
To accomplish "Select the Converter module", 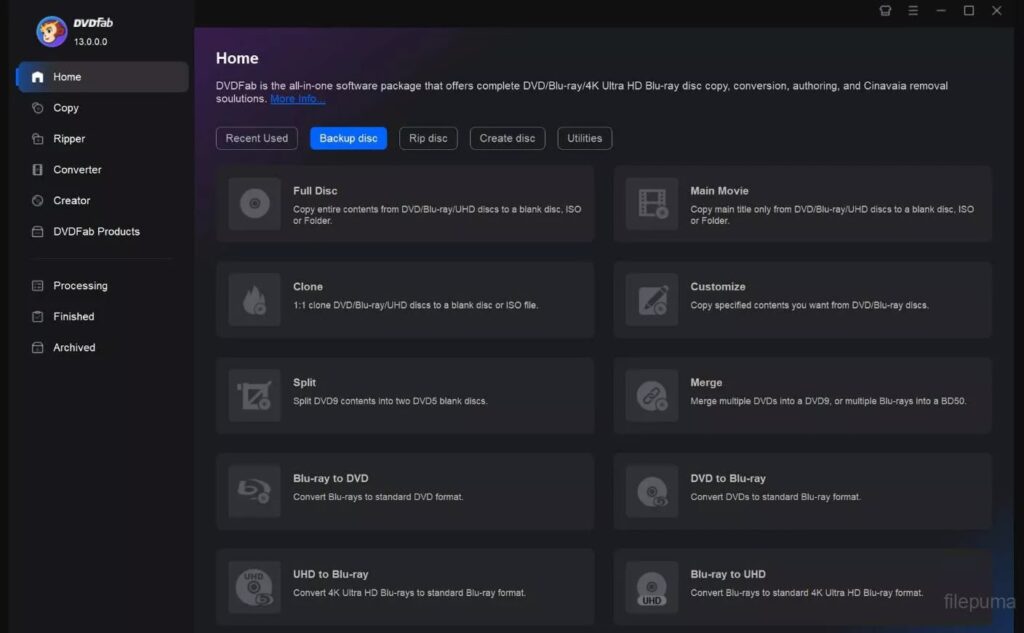I will [x=76, y=169].
